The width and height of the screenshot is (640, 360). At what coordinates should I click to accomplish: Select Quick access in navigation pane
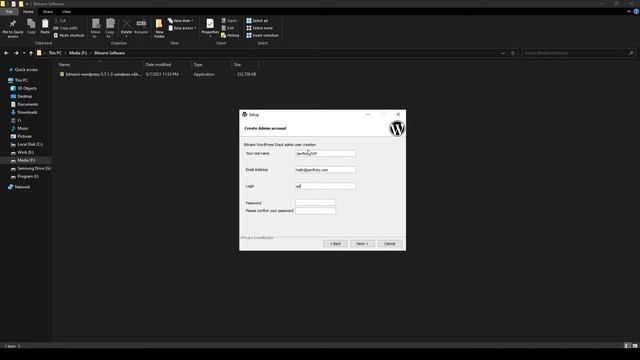pyautogui.click(x=26, y=70)
